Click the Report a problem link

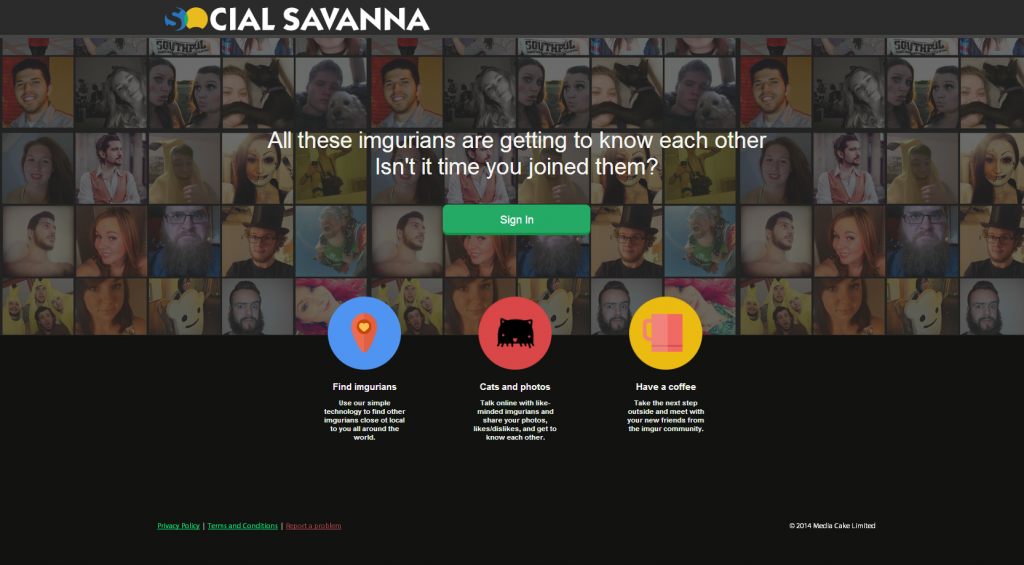pos(313,526)
